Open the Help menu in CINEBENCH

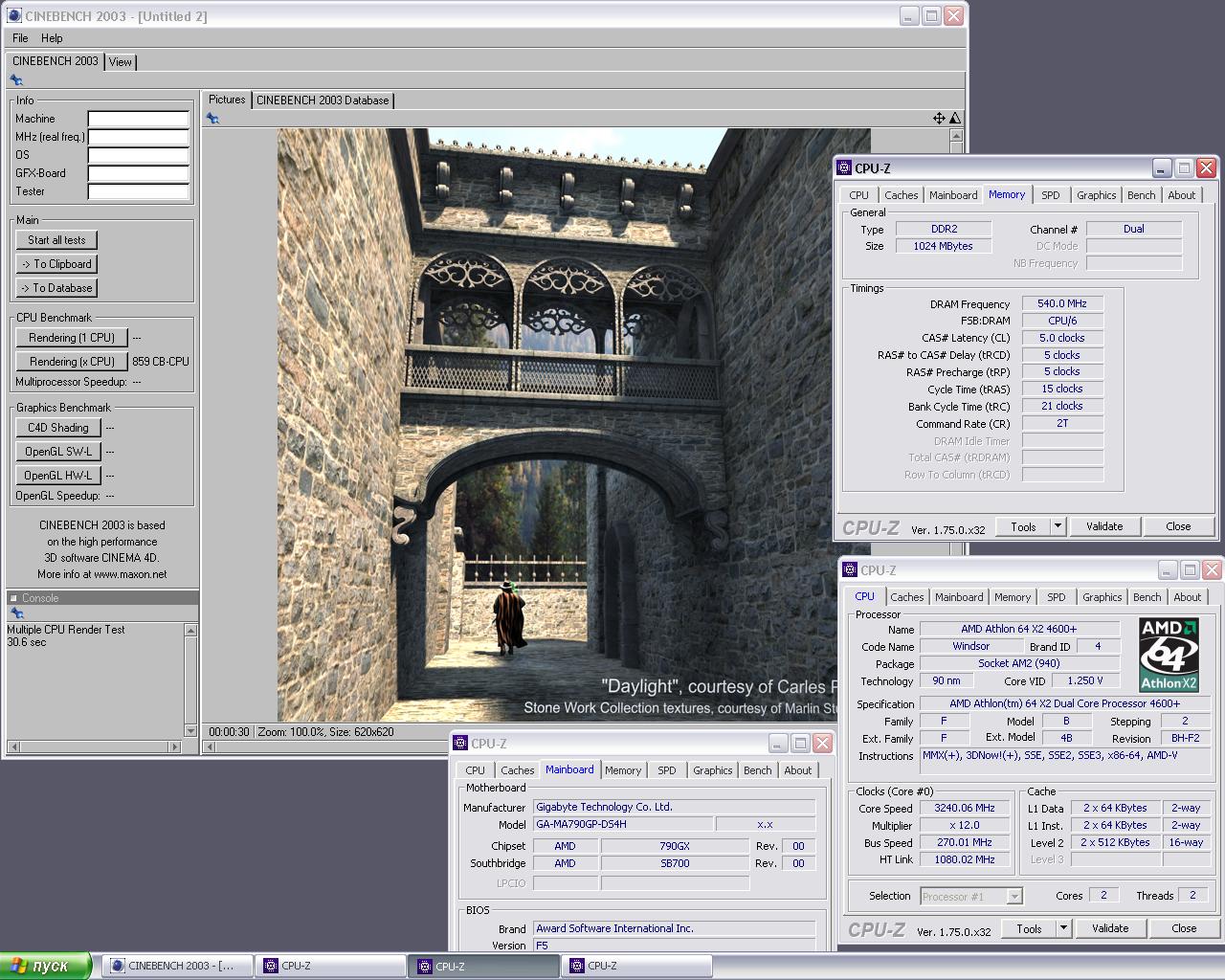[52, 38]
